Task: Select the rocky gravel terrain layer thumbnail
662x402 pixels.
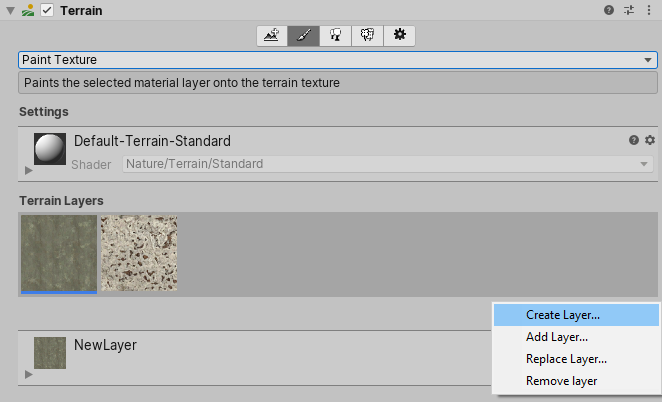Action: pos(139,253)
